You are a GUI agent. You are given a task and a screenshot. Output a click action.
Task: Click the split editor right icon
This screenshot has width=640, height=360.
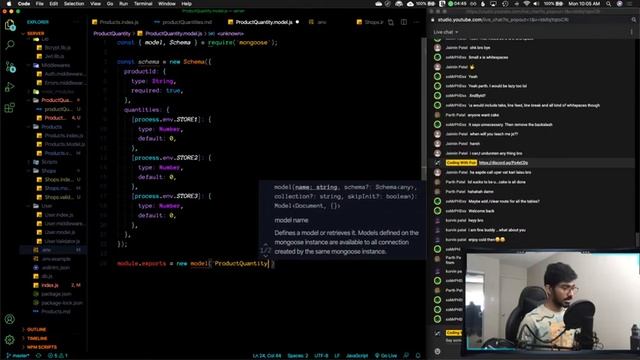coord(404,22)
